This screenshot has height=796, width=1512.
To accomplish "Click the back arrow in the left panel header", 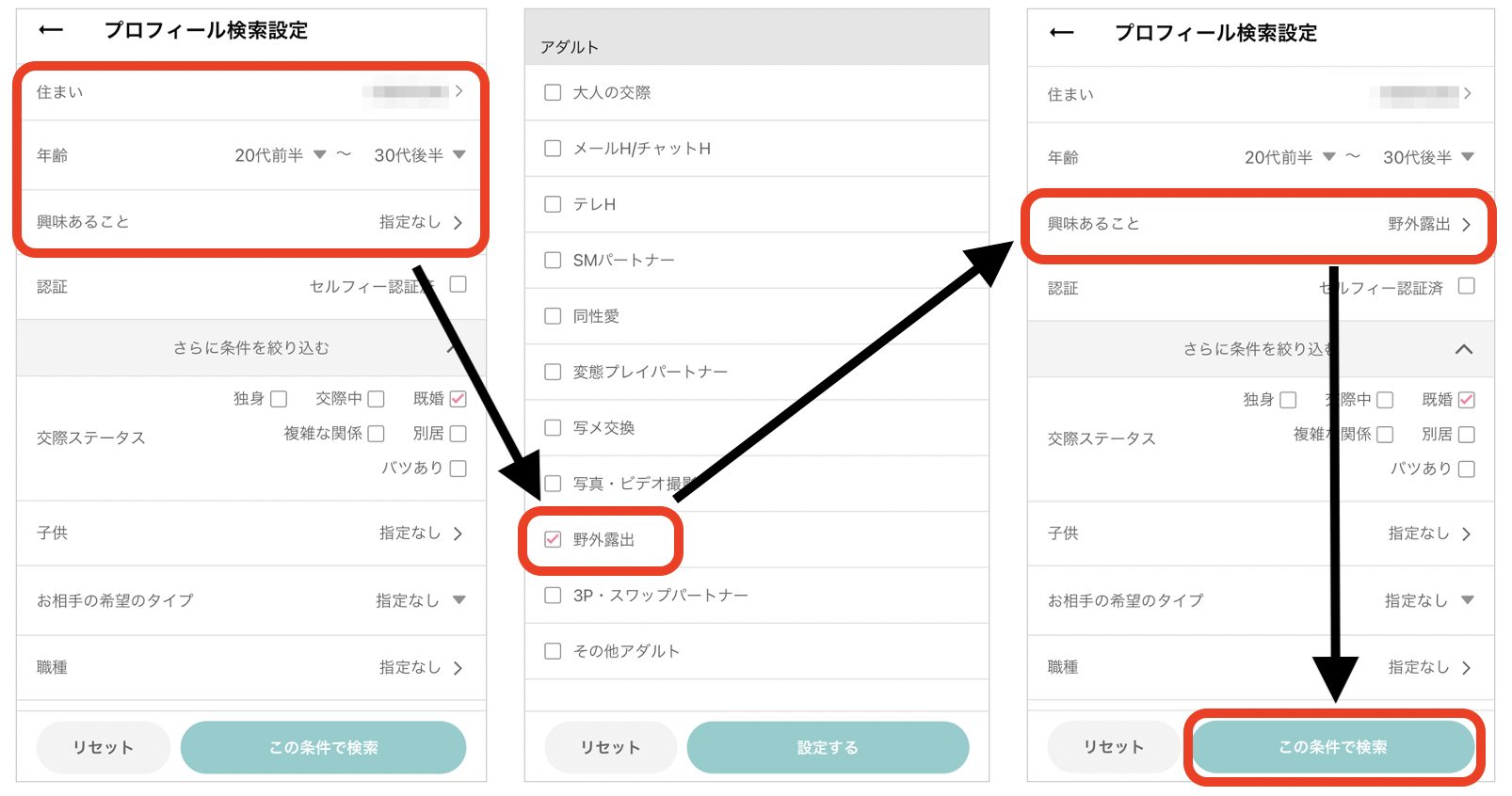I will (51, 30).
